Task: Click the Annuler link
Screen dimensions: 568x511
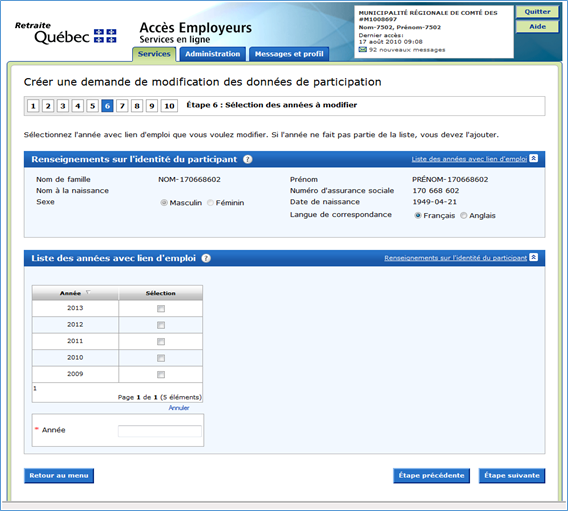Action: 179,408
